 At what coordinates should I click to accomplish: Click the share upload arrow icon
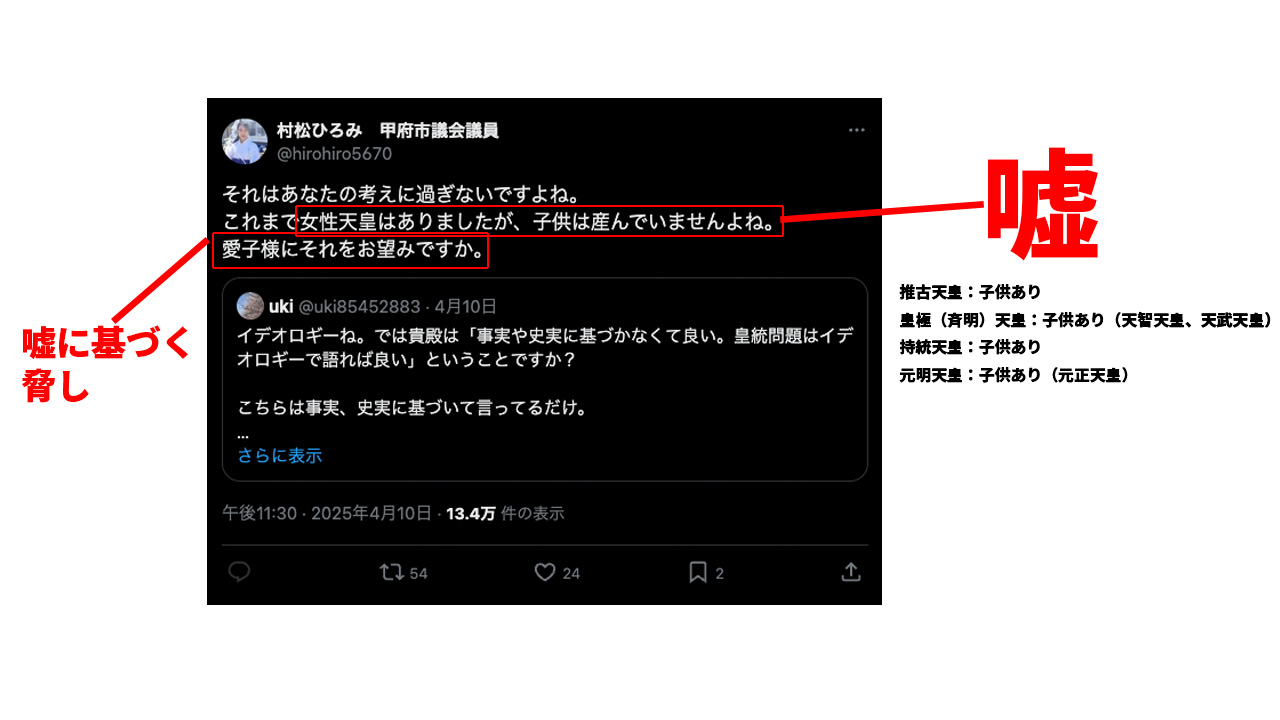(851, 572)
